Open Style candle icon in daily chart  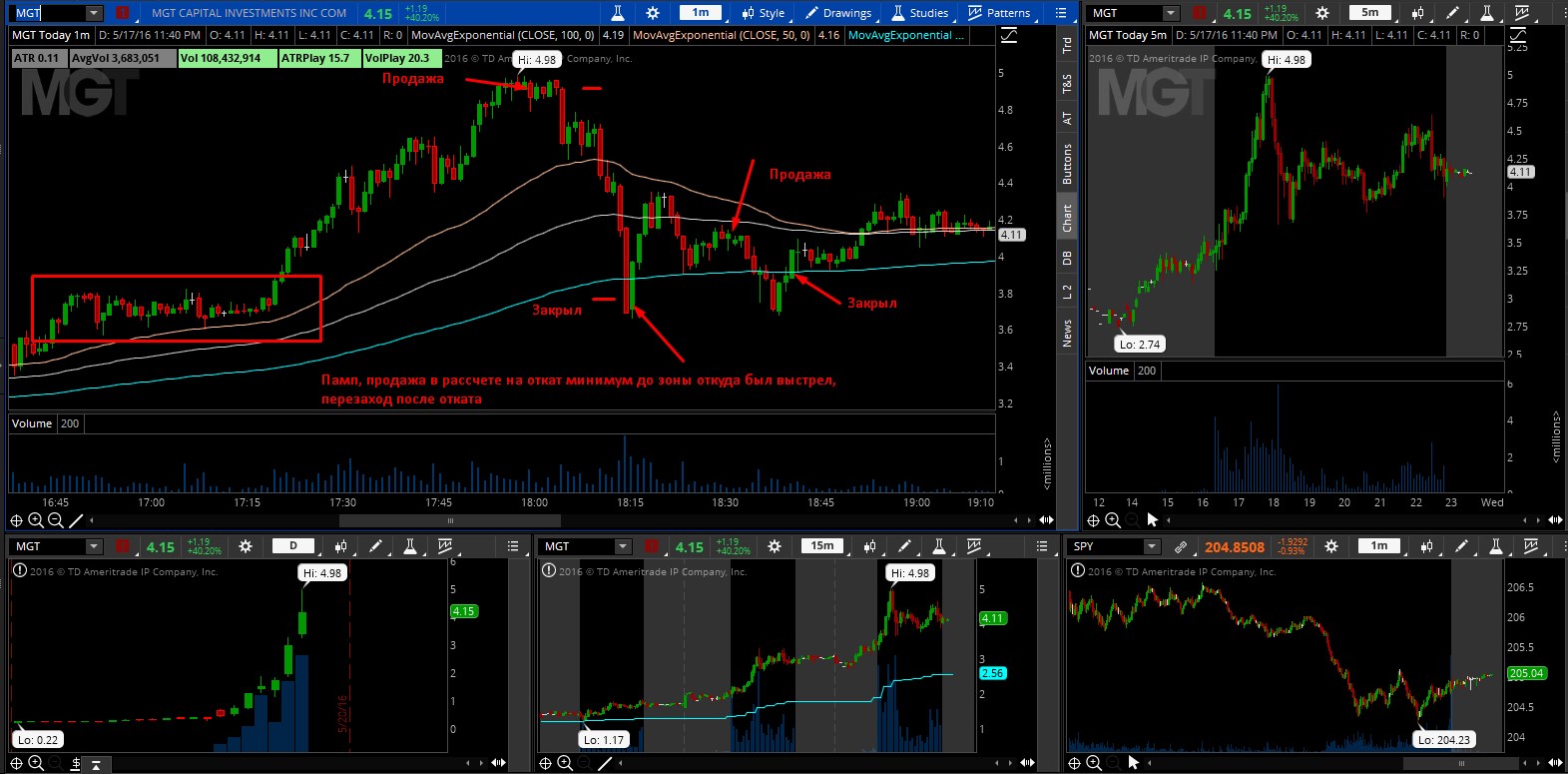tap(341, 546)
